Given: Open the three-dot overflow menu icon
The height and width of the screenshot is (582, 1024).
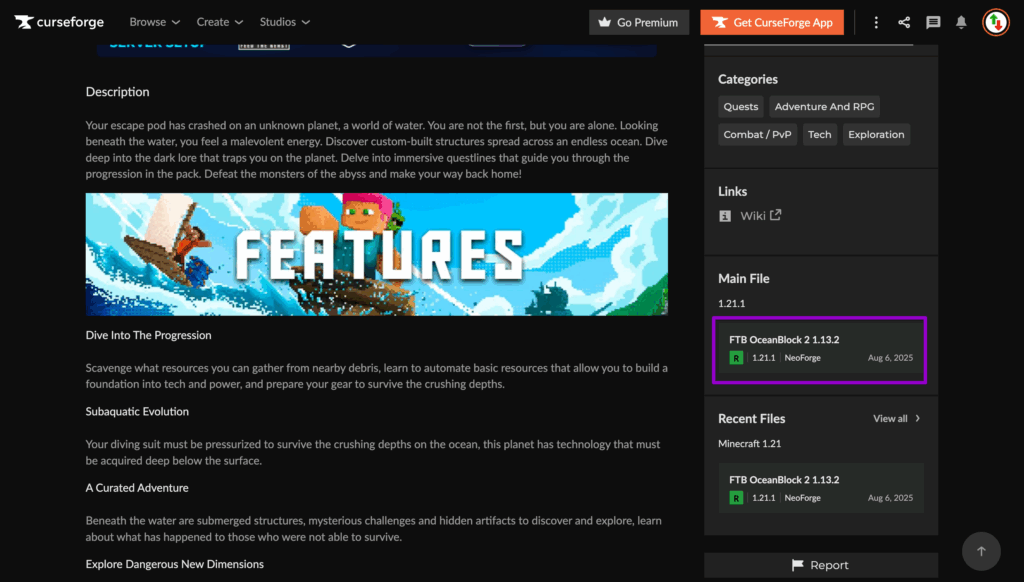Looking at the screenshot, I should coord(876,21).
